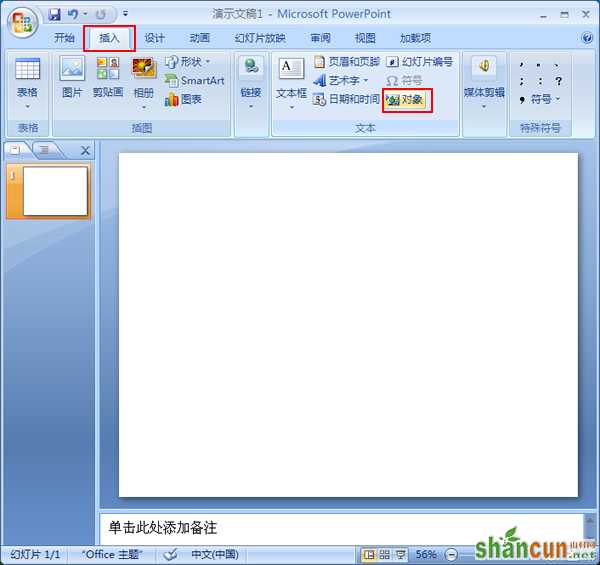Insert a table with 表格 icon
This screenshot has height=565, width=600.
[28, 69]
